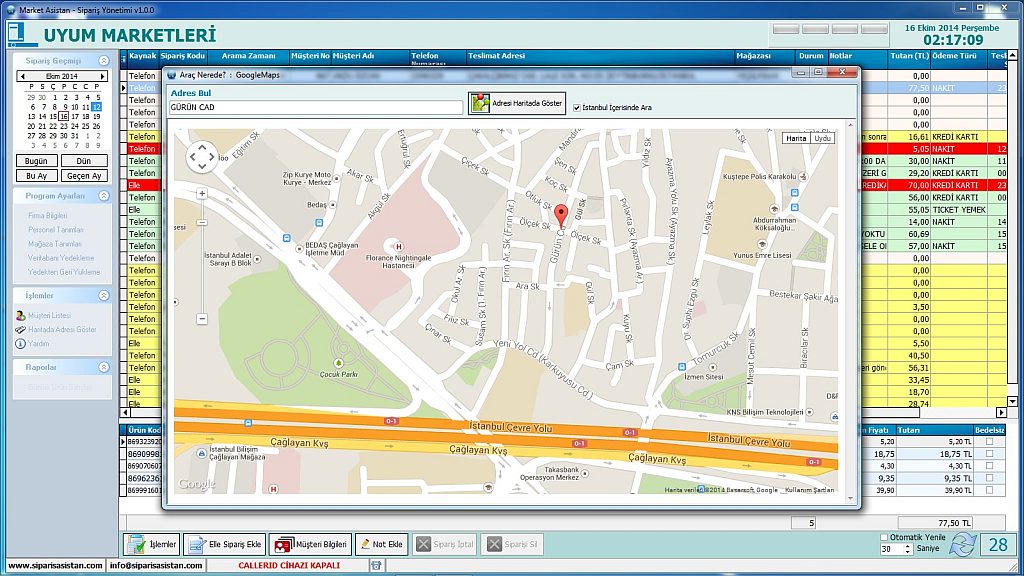Show today's orders with Bugün button
The image size is (1024, 576).
tap(37, 161)
